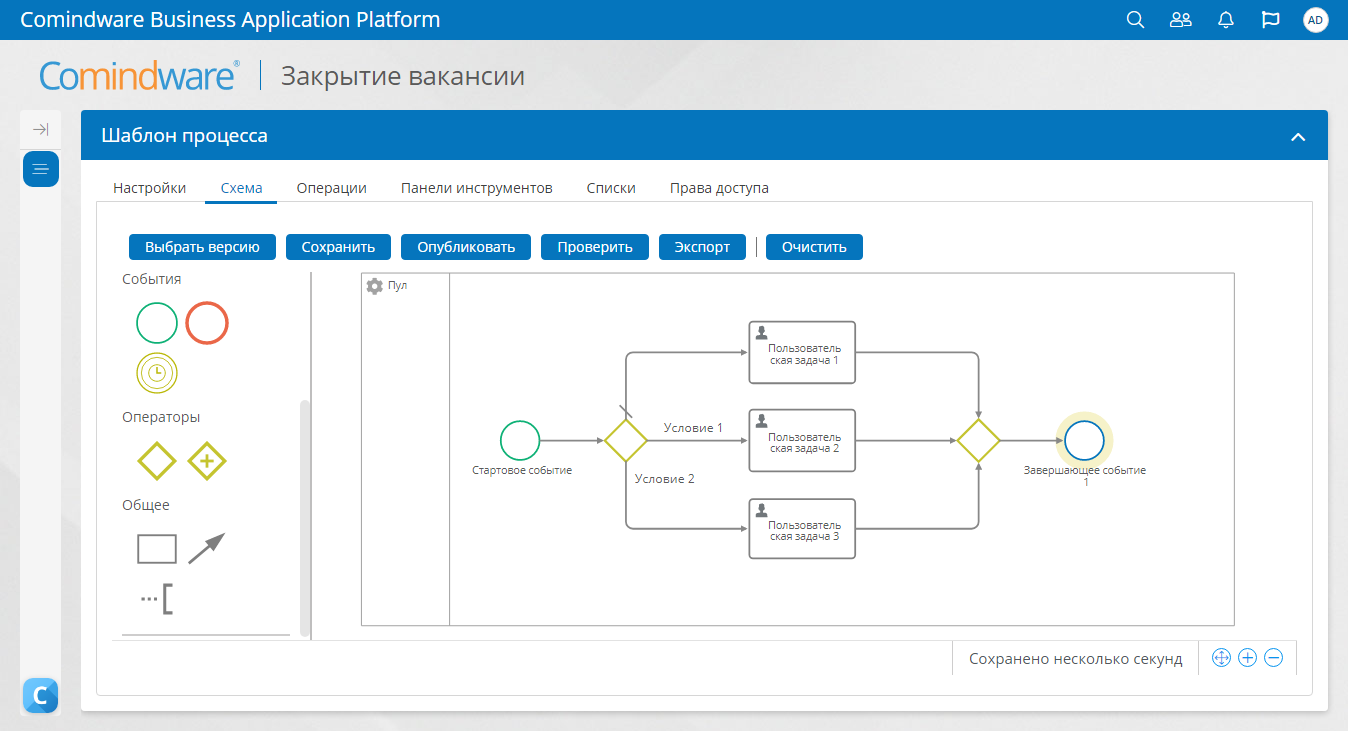Select the Стартовое событие circle on canvas
This screenshot has width=1348, height=731.
(x=520, y=440)
